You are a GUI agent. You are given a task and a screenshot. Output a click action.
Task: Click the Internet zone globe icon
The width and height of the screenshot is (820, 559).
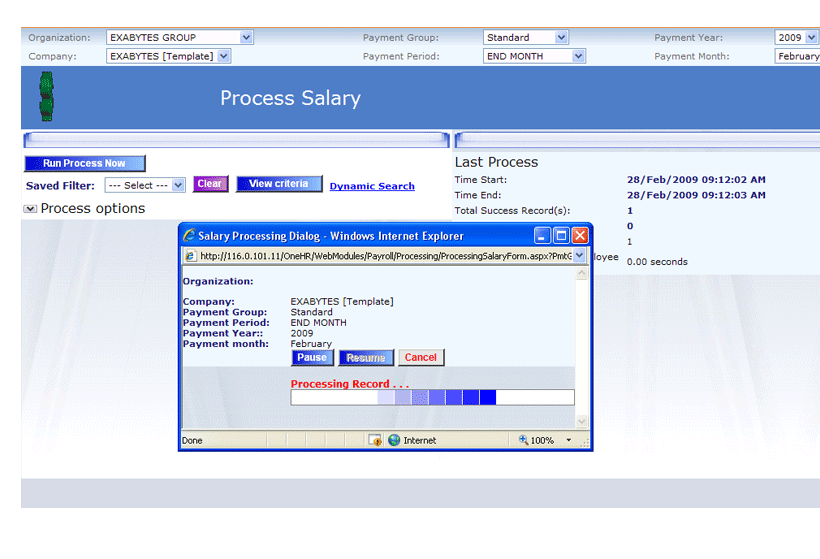(x=394, y=440)
